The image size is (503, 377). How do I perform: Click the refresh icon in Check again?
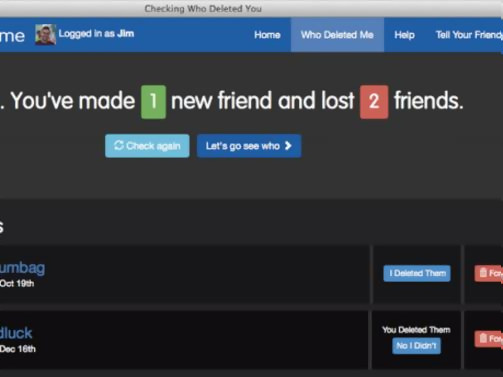tap(119, 145)
